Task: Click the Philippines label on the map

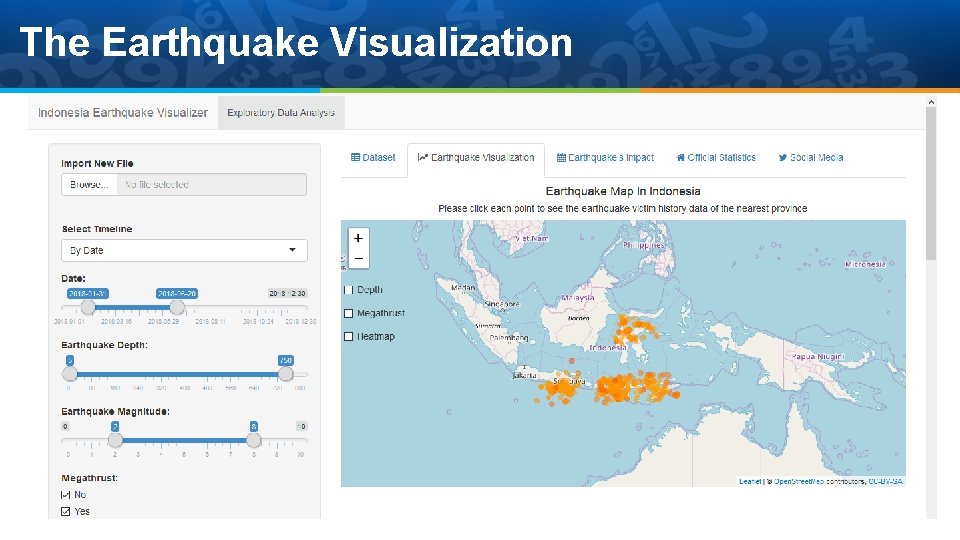Action: click(643, 245)
